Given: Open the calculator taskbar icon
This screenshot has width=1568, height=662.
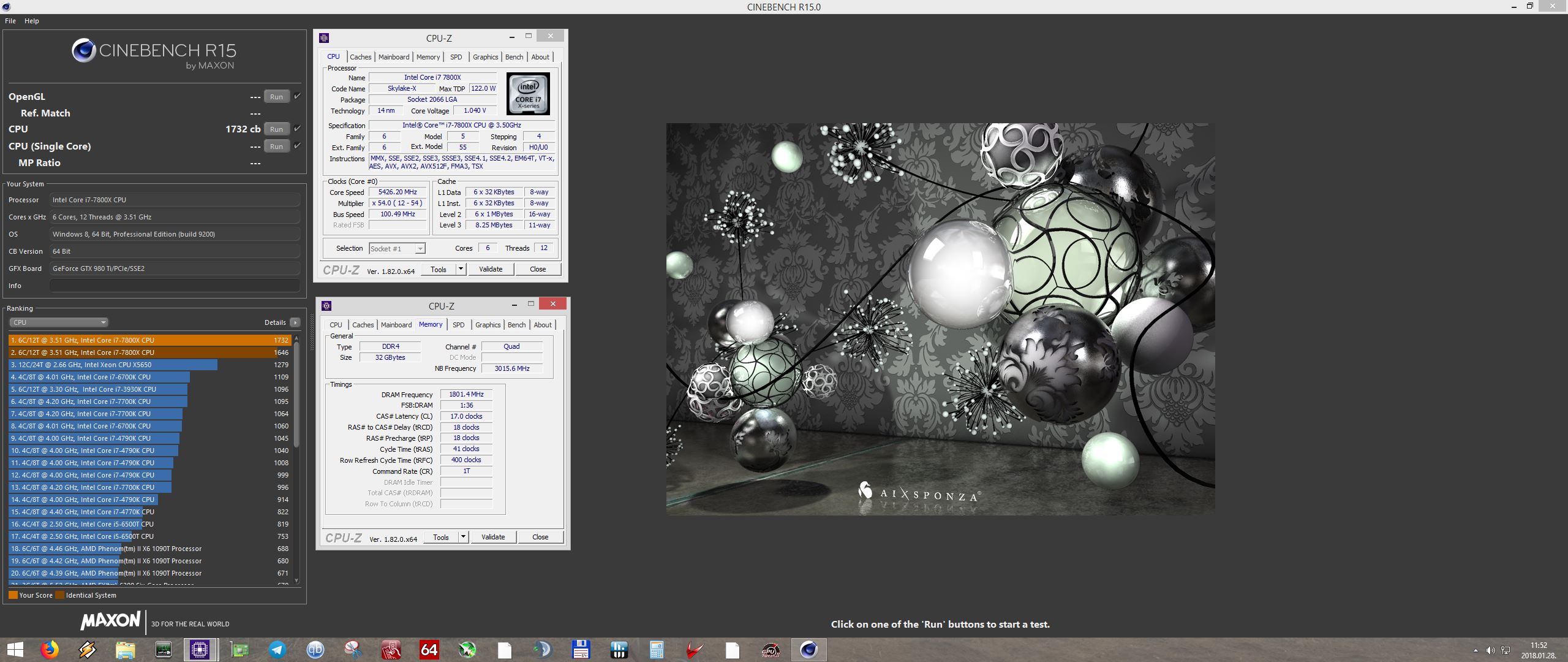Looking at the screenshot, I should 656,650.
